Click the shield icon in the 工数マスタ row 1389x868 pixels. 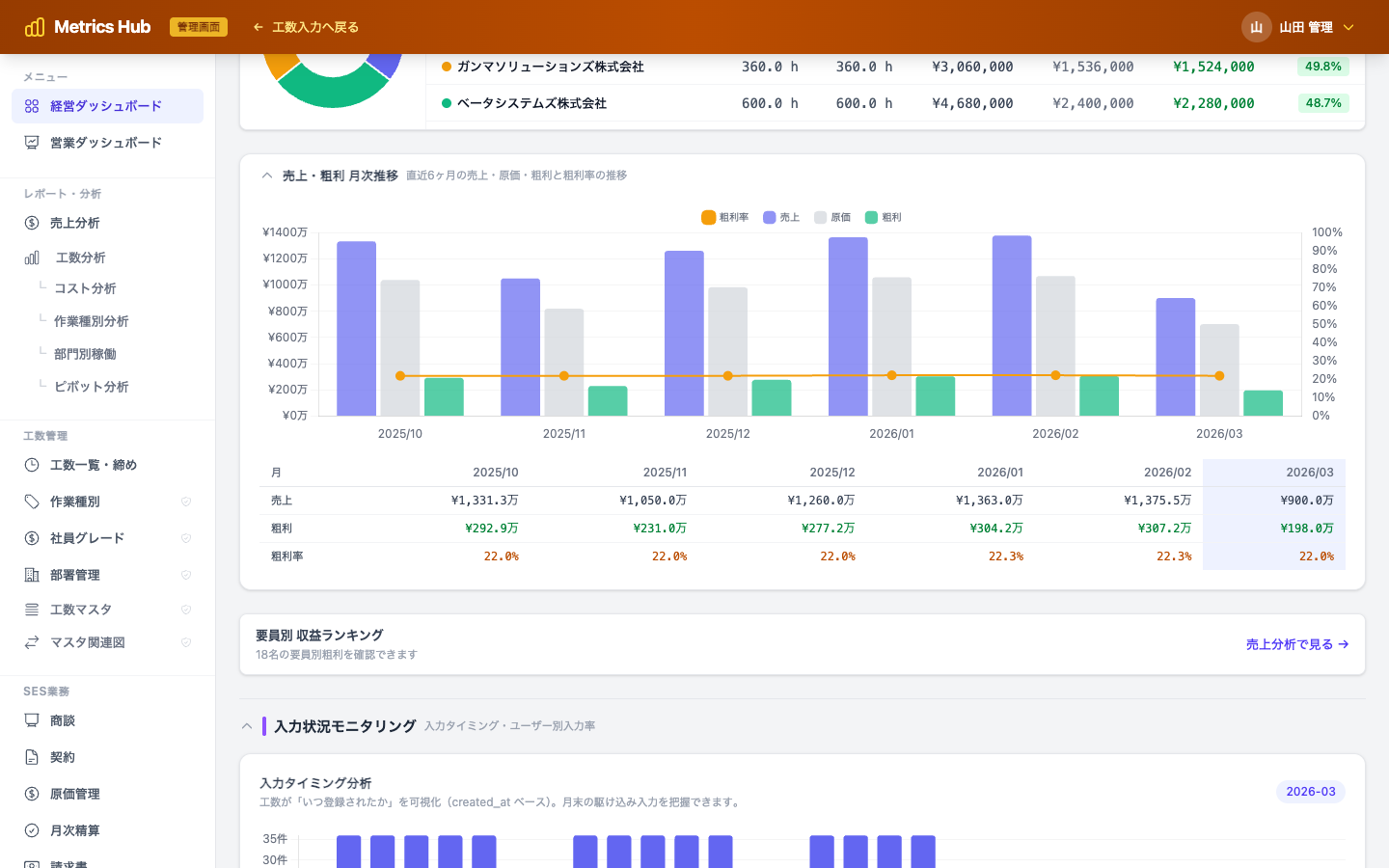(186, 610)
